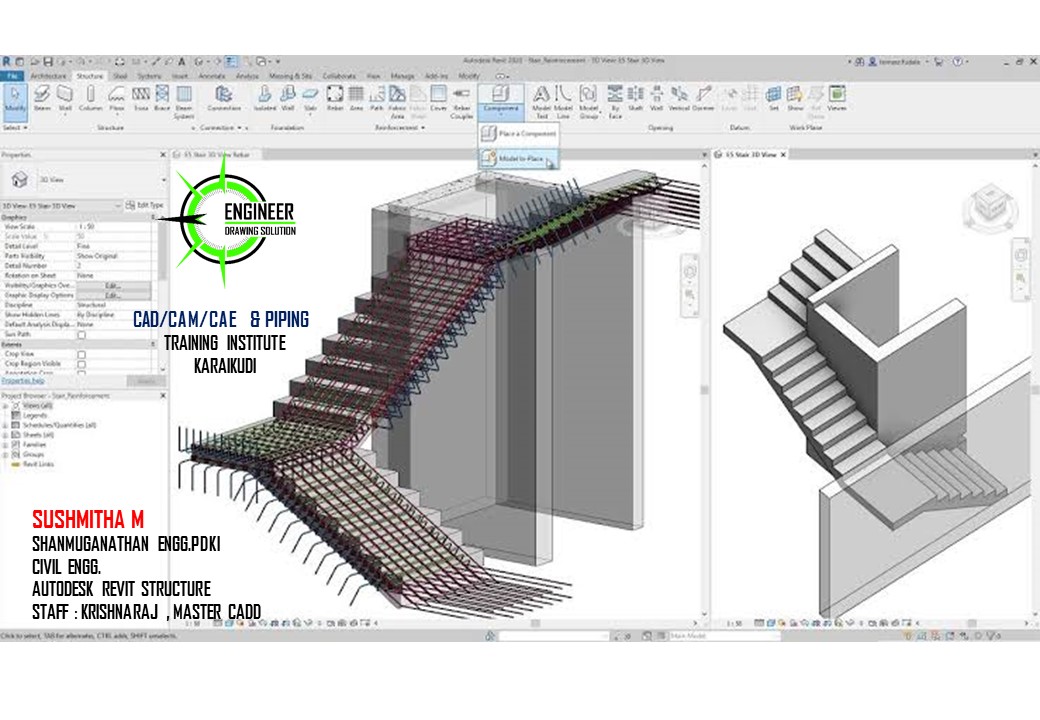Viewport: 1040px width, 720px height.
Task: Expand the Schedules/Quantities tree node
Action: tap(5, 425)
